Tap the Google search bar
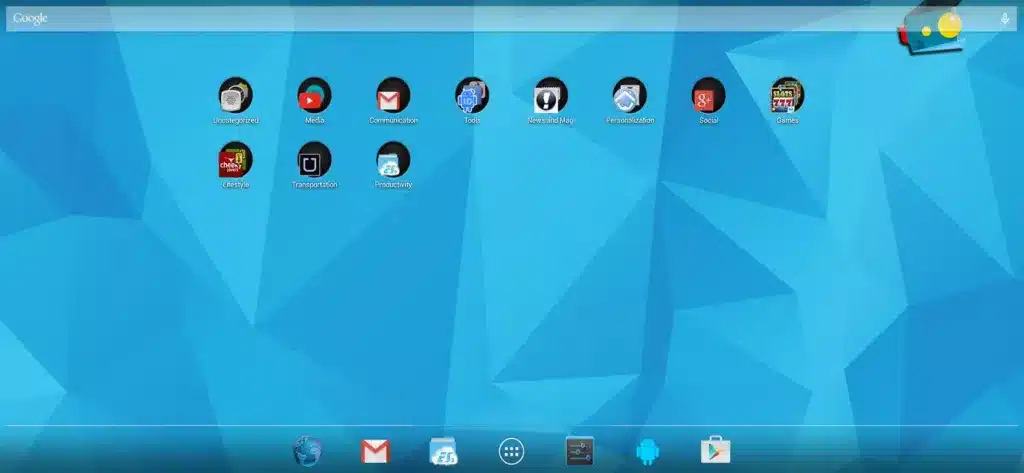Viewport: 1024px width, 473px height. pyautogui.click(x=450, y=18)
